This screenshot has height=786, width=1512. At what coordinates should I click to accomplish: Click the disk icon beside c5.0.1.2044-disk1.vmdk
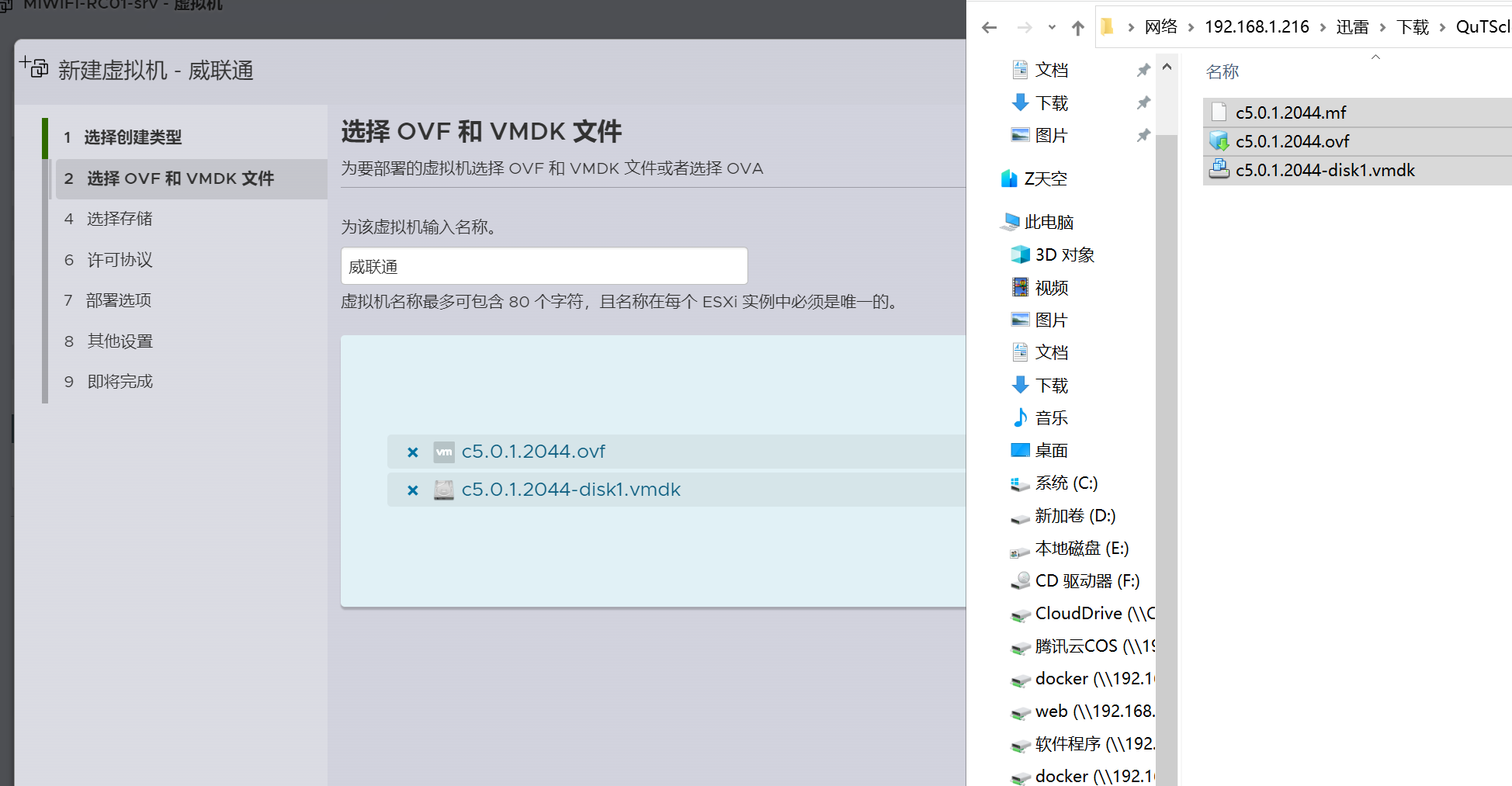pyautogui.click(x=444, y=490)
